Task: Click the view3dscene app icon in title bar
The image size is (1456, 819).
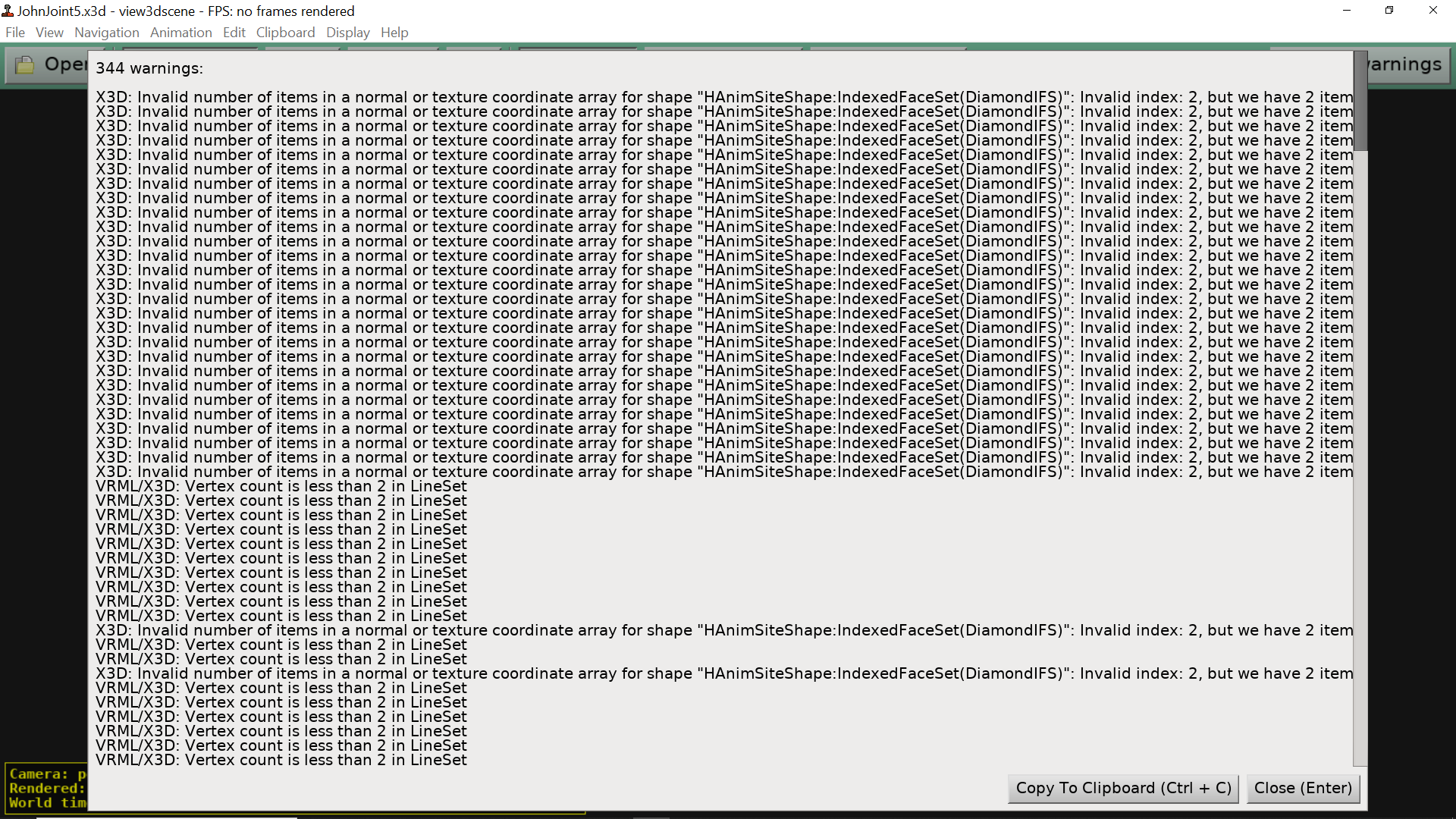Action: click(x=8, y=11)
